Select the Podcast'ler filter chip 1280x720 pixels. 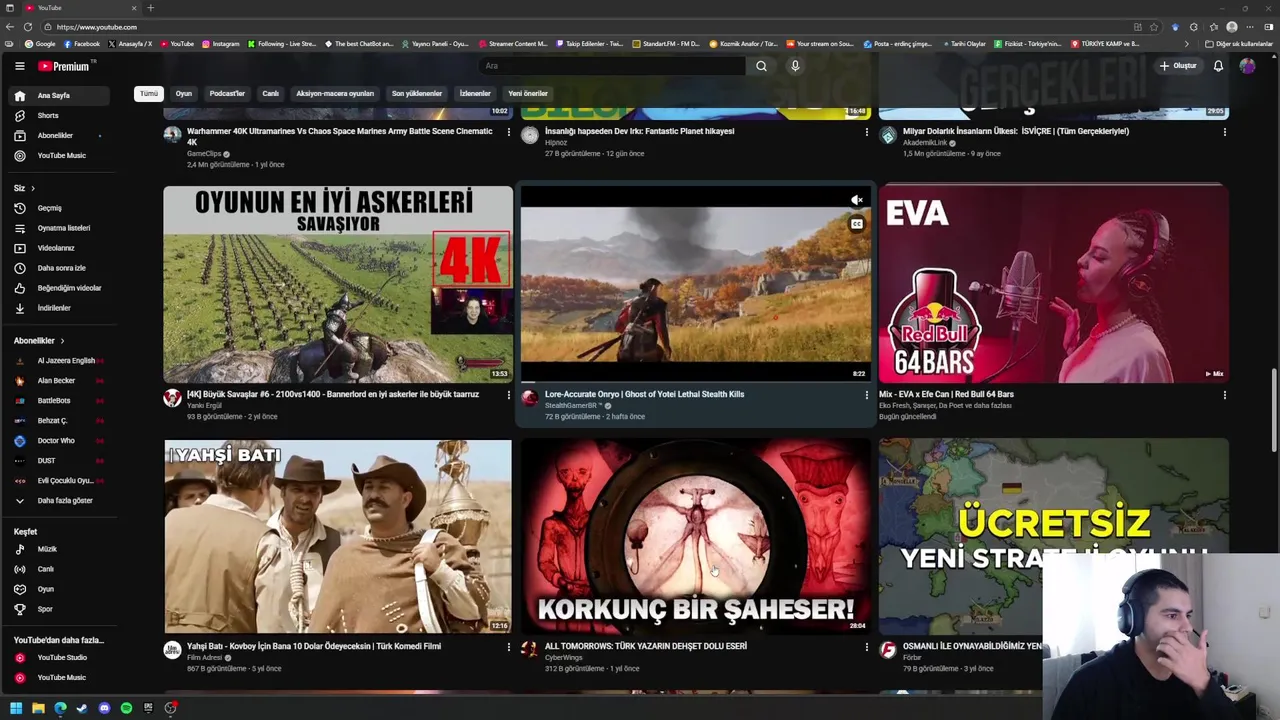click(x=227, y=93)
